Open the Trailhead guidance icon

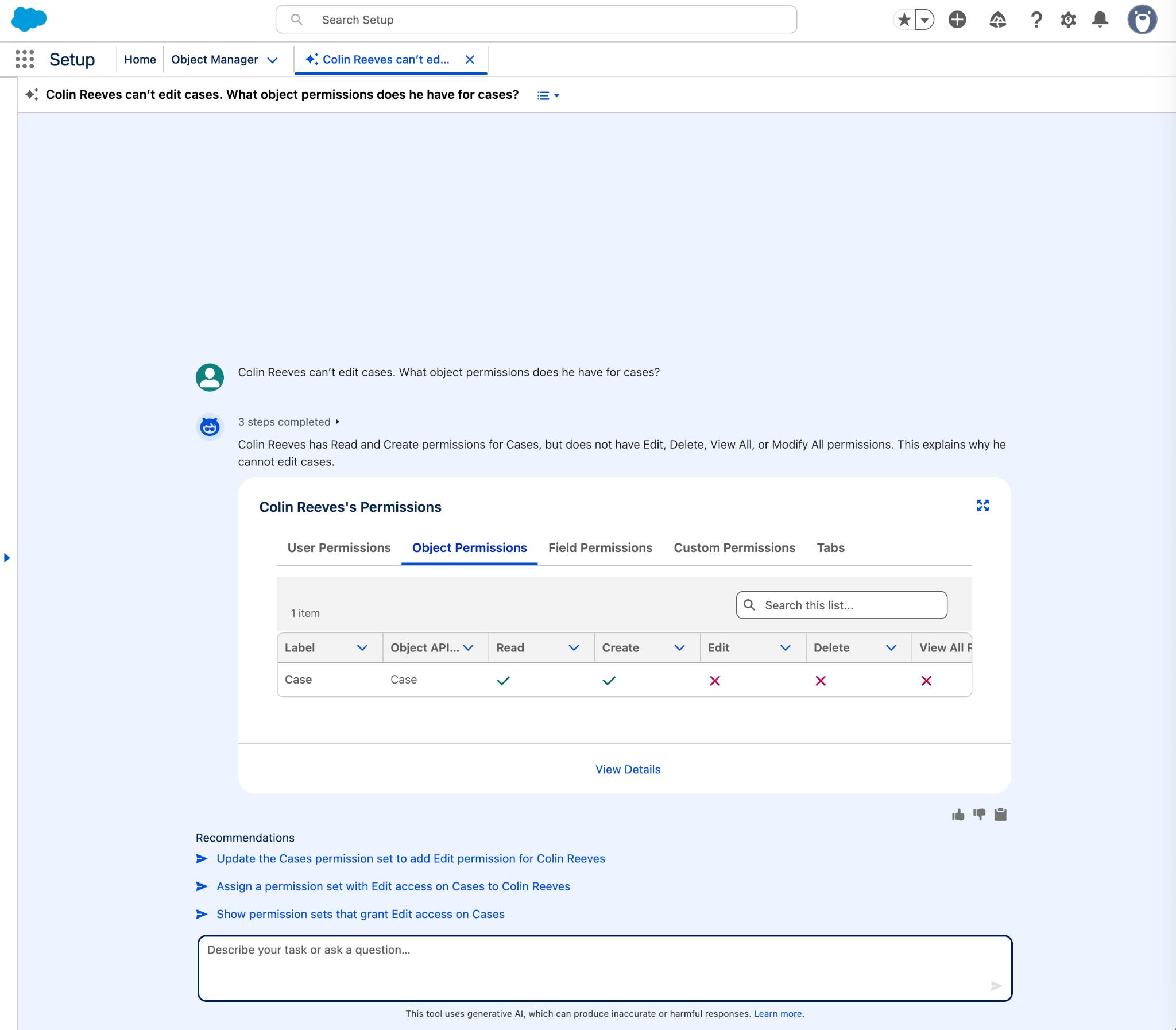pos(998,20)
